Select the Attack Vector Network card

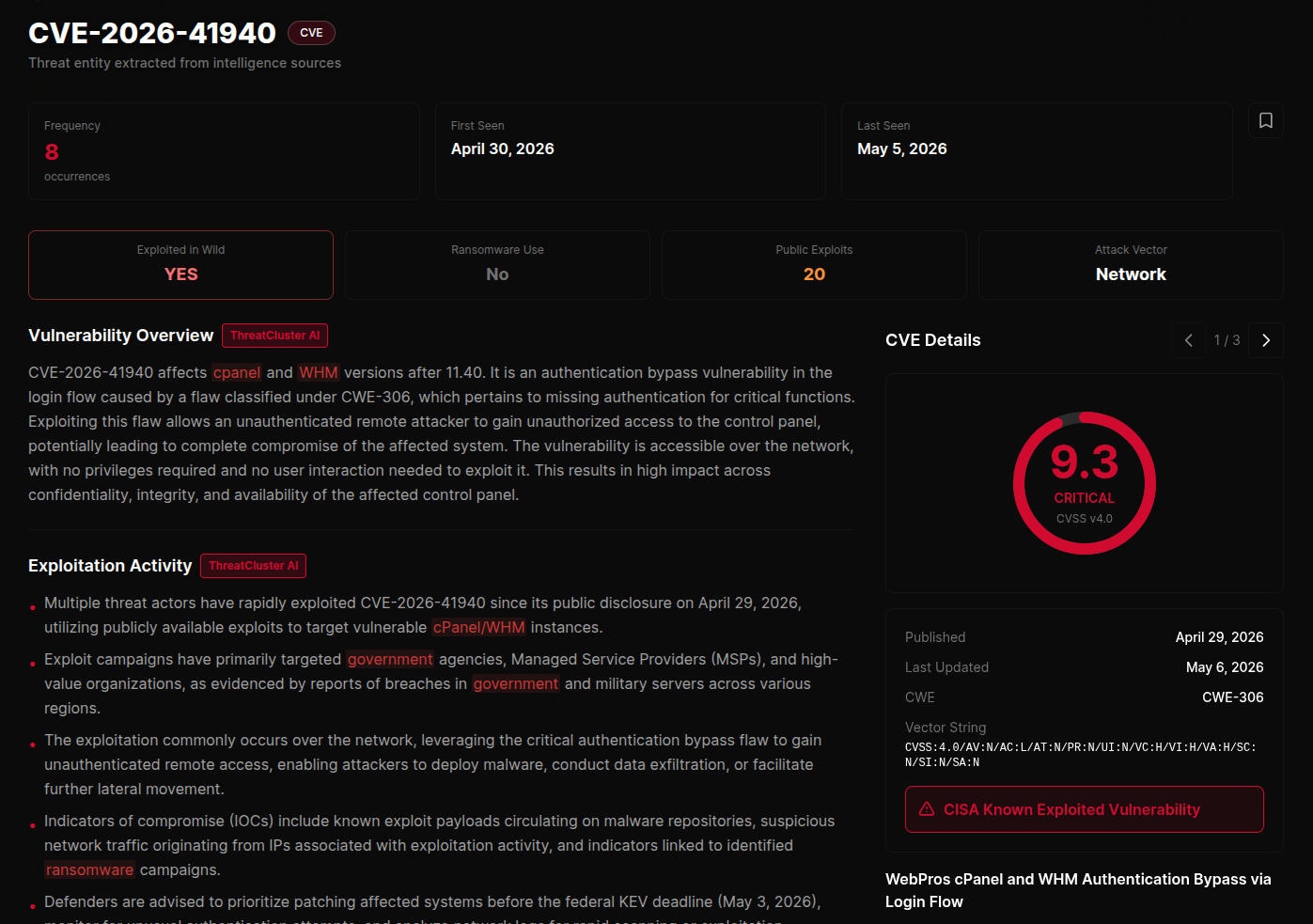(1131, 265)
